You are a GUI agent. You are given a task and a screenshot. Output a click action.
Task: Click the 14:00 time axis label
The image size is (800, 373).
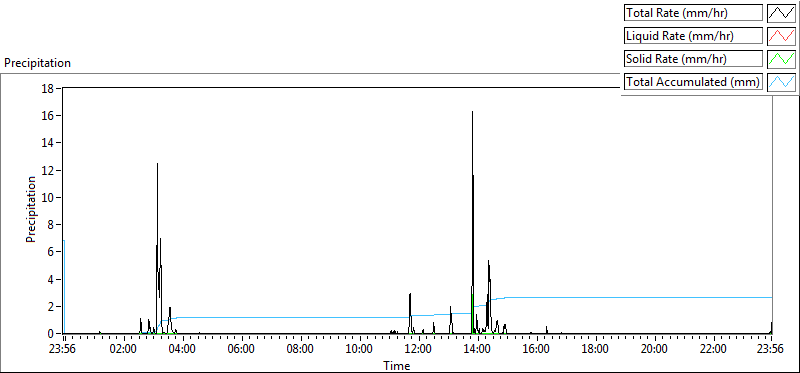478,350
